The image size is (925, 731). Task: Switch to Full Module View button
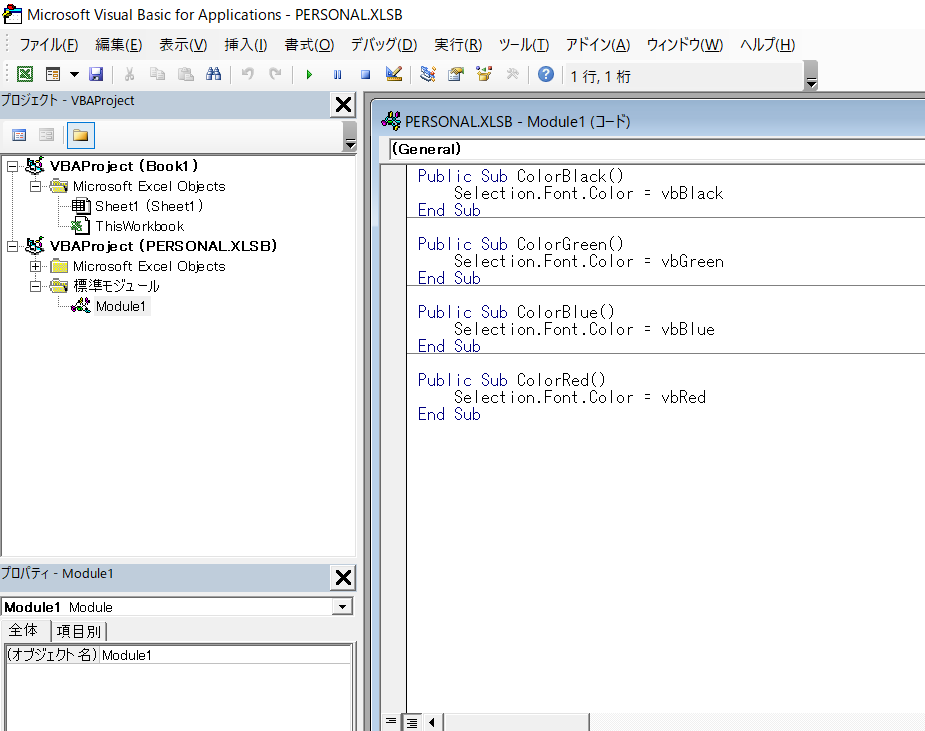click(410, 721)
